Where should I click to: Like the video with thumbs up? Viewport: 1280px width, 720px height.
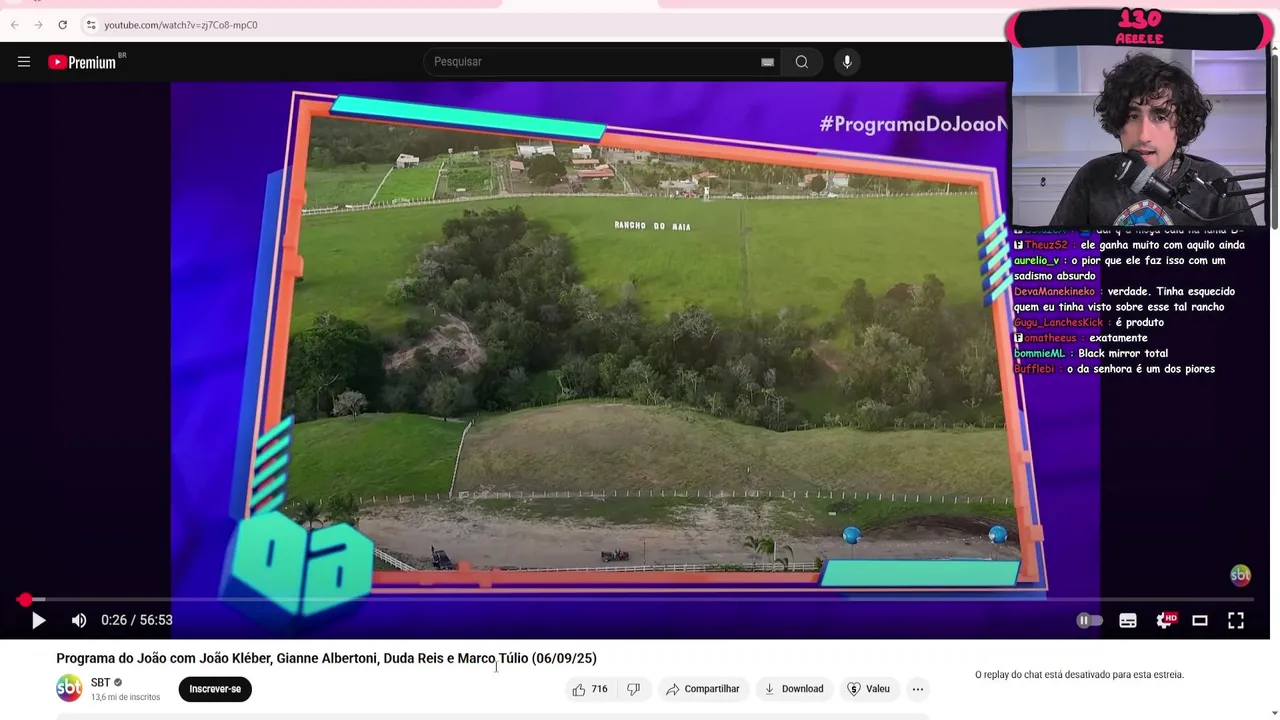coord(590,689)
